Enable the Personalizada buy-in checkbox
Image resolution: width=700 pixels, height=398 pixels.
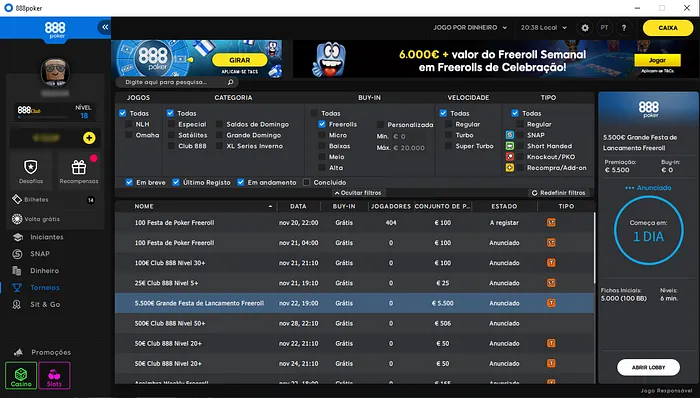coord(380,124)
